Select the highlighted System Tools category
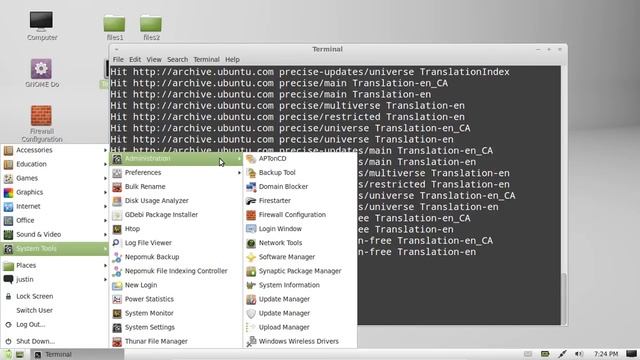Screen dimensions: 640x360 54,249
